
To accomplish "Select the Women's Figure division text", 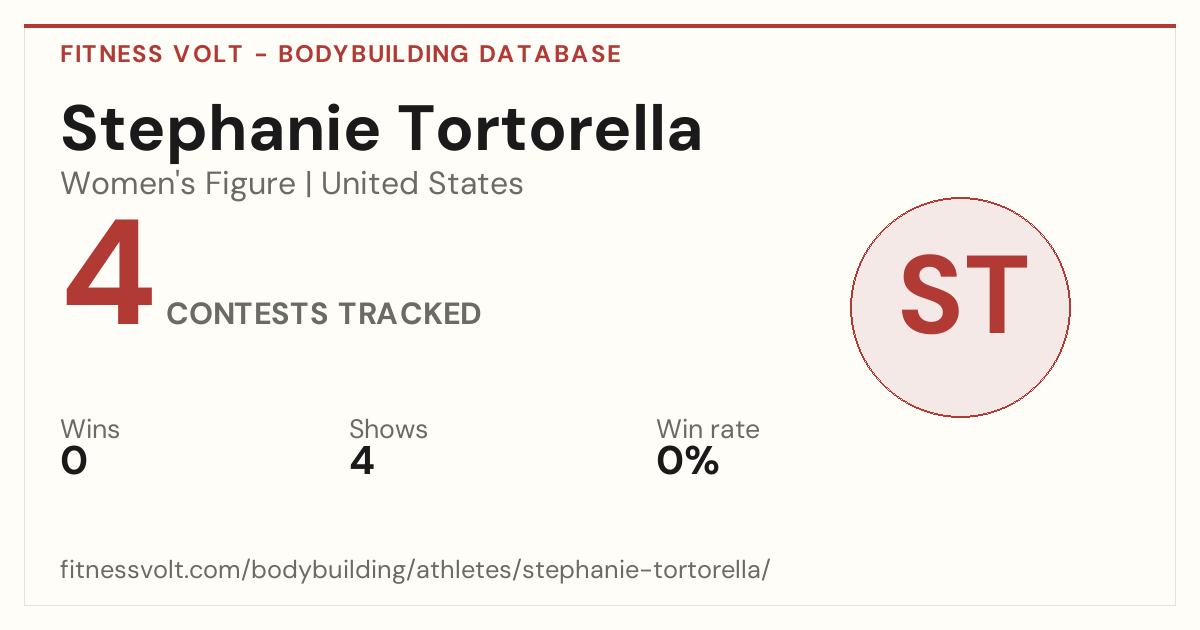I will pos(178,184).
